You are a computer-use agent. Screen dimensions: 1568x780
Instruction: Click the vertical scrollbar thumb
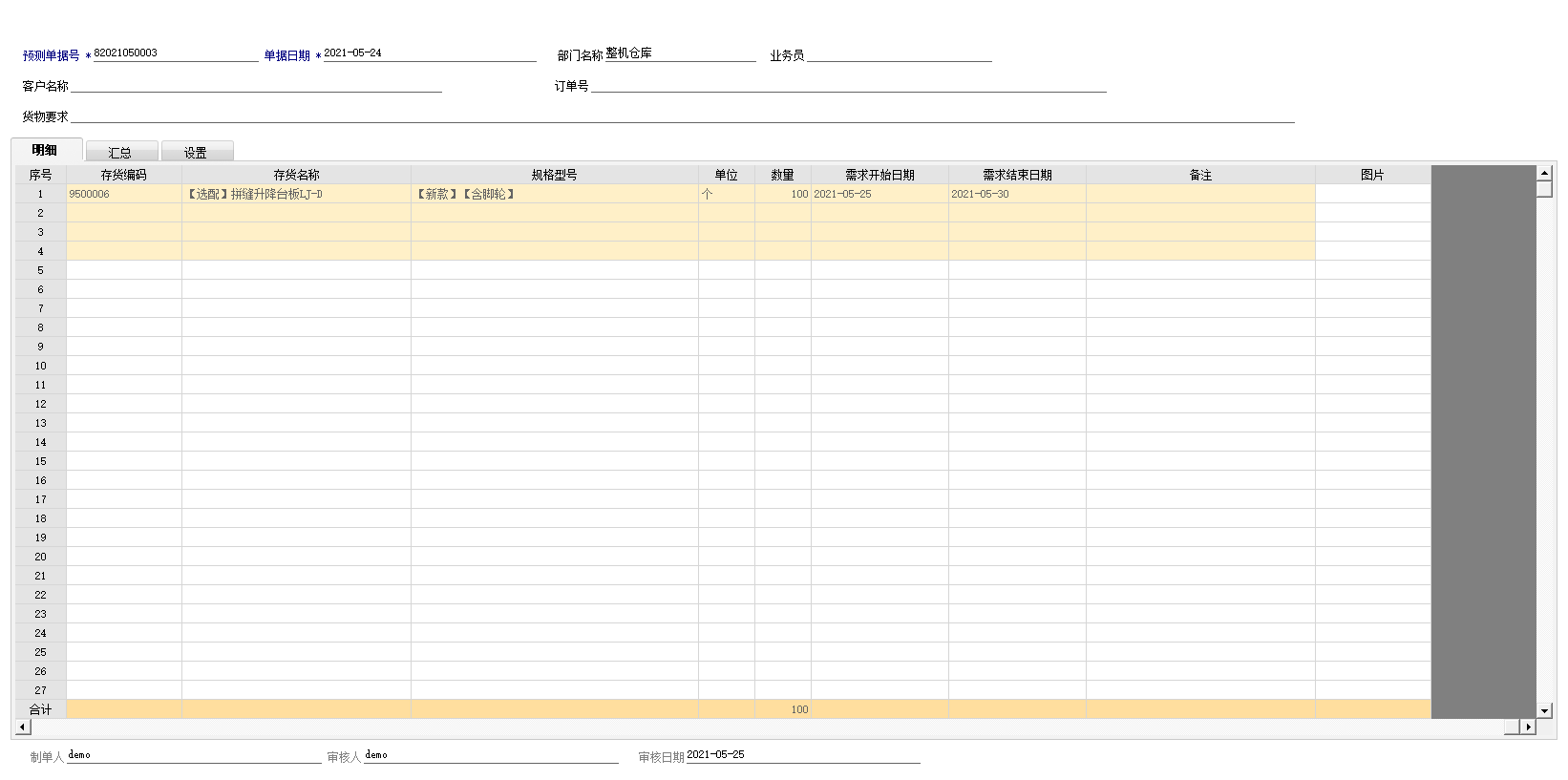1544,189
